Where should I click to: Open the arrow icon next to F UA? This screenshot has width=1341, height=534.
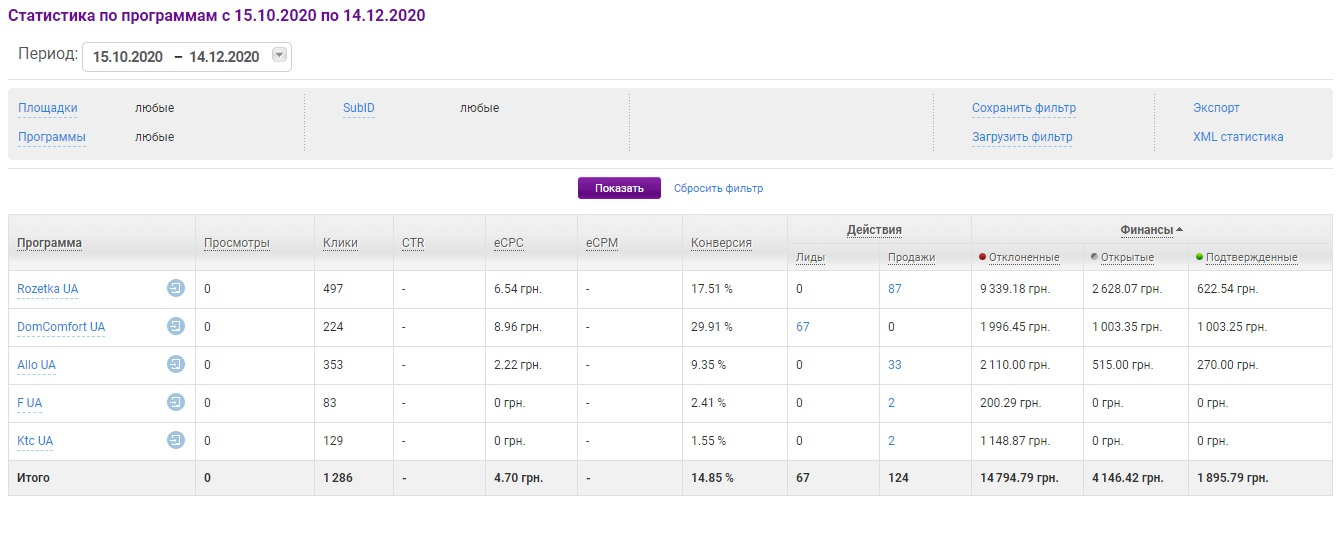pyautogui.click(x=176, y=403)
